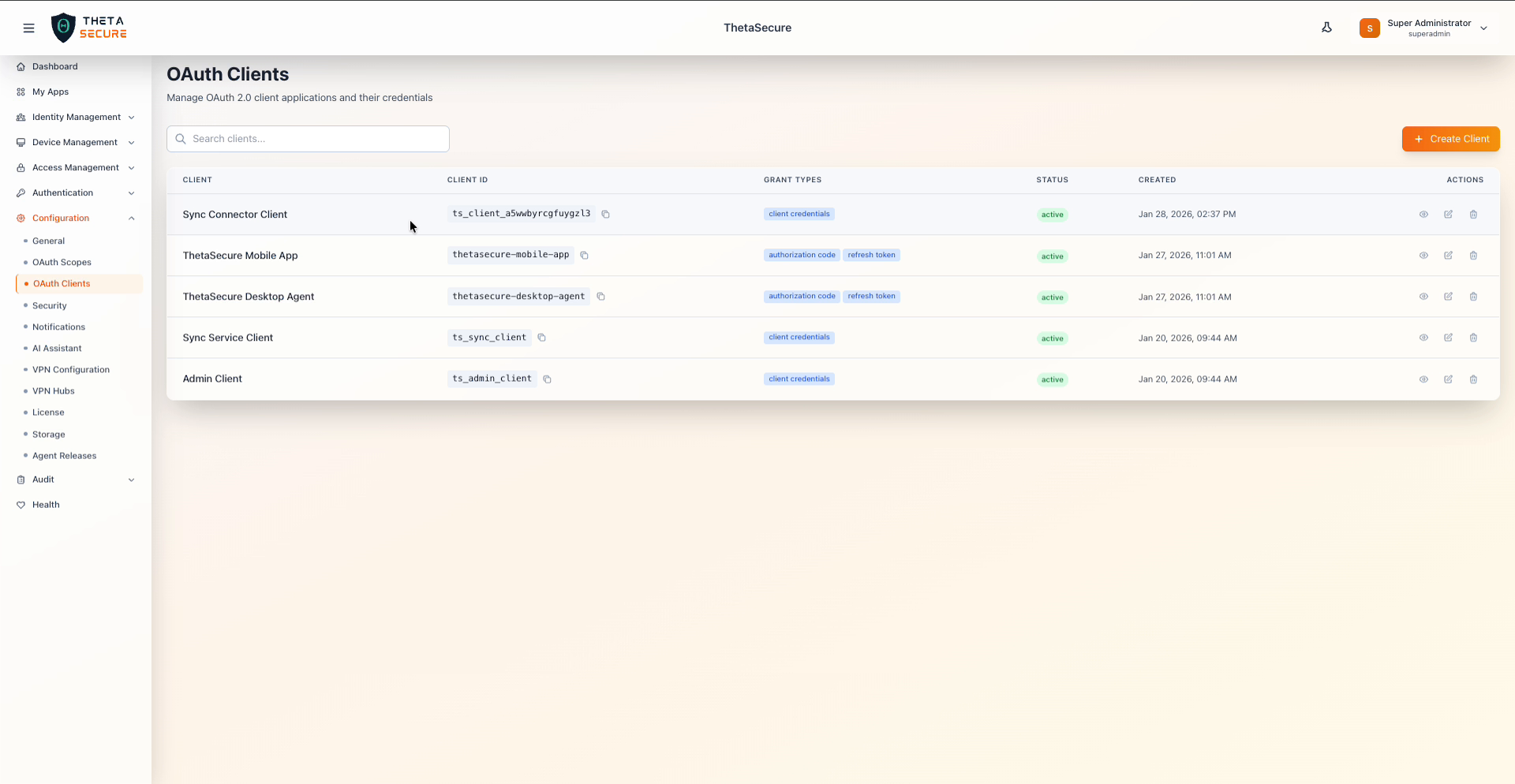
Task: Delete the Sync Service Client
Action: click(x=1474, y=338)
